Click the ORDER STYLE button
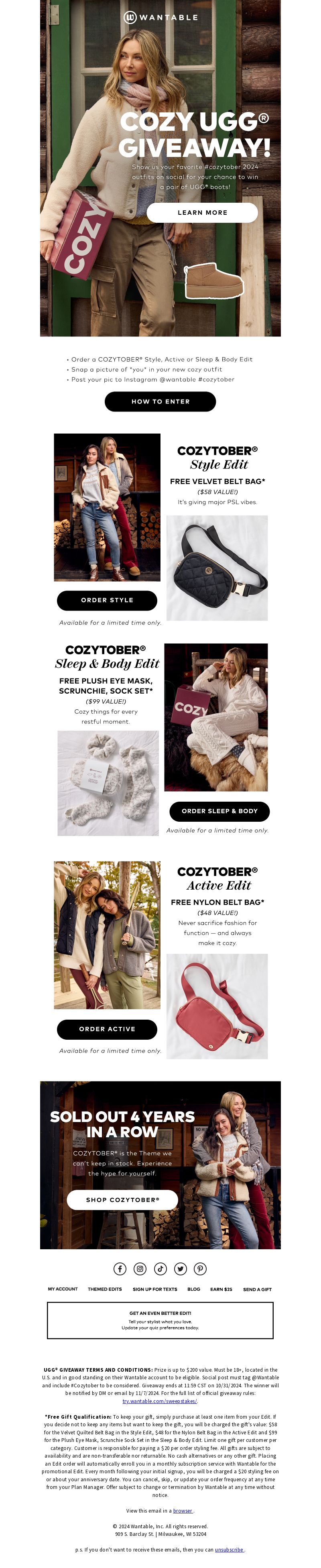This screenshot has height=1568, width=321. [107, 600]
